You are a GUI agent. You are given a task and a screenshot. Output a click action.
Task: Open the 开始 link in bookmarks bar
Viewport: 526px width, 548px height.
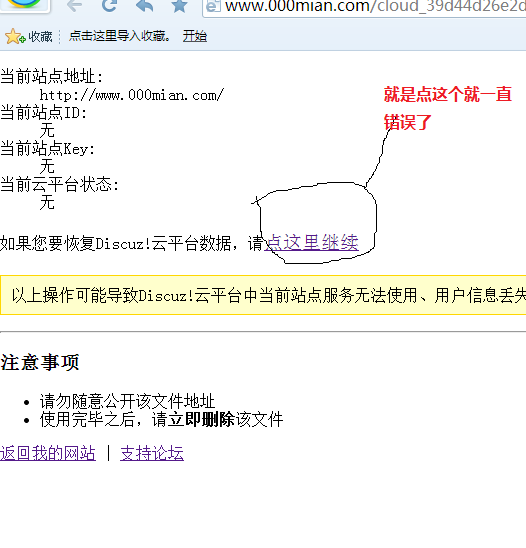(x=195, y=36)
